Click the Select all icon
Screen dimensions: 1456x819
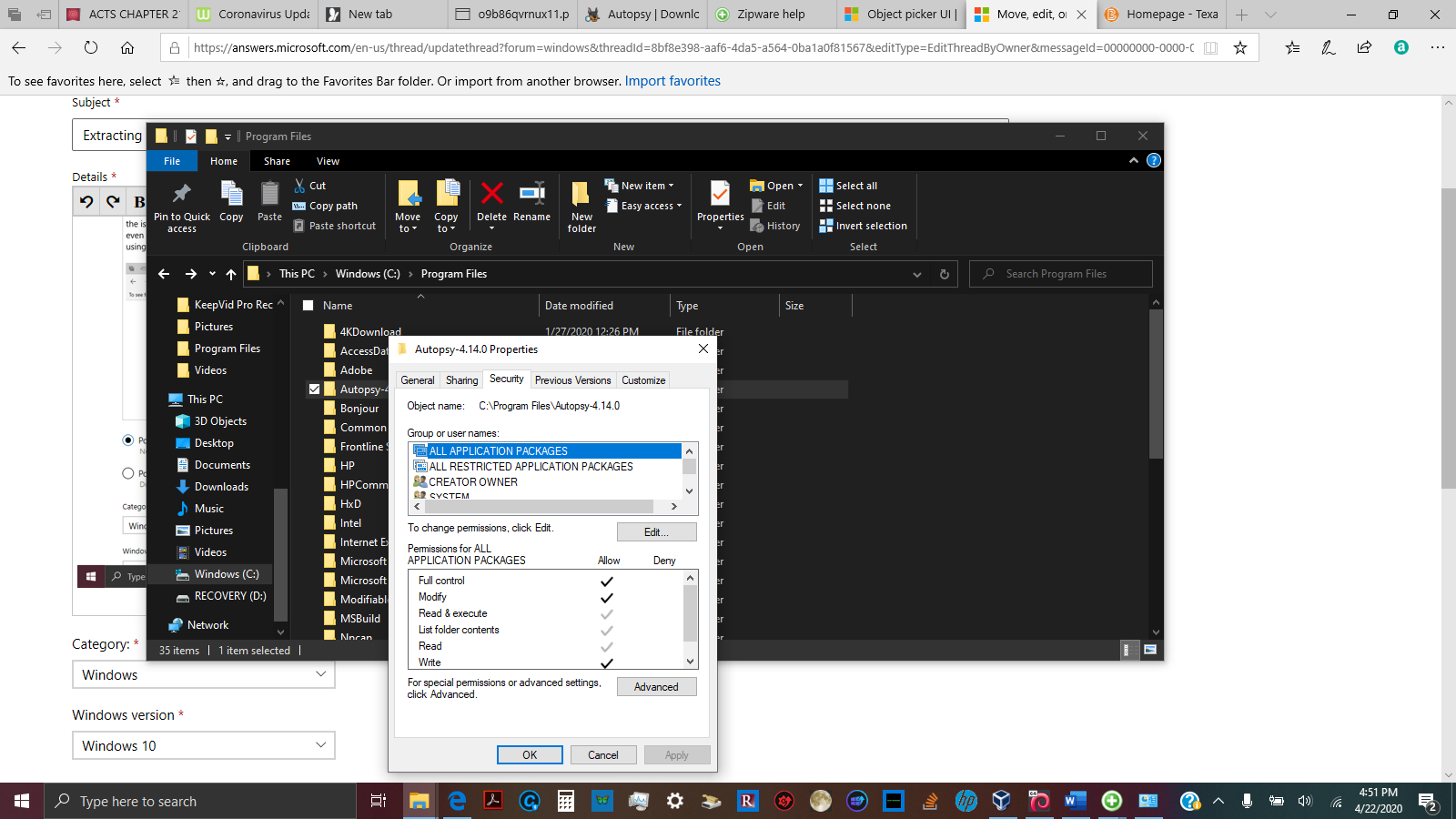[826, 186]
